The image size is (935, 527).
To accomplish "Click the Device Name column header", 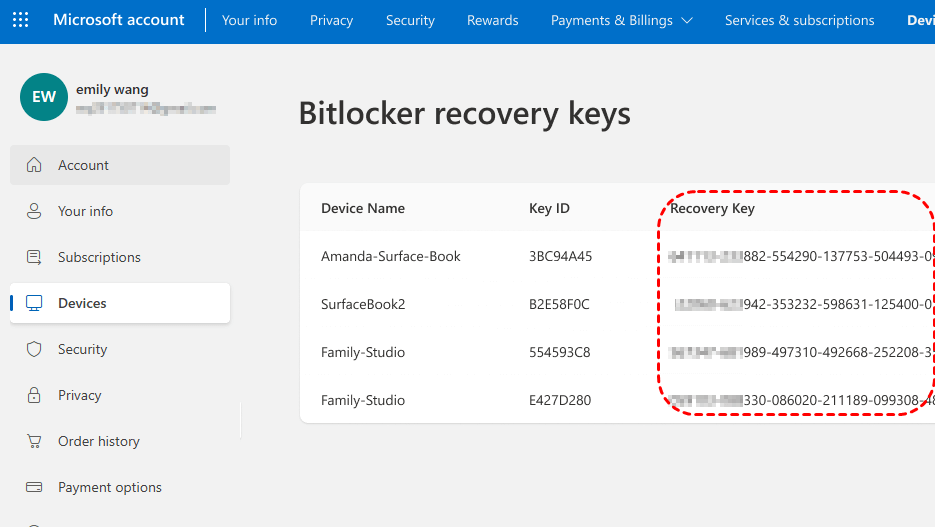I will click(x=363, y=208).
